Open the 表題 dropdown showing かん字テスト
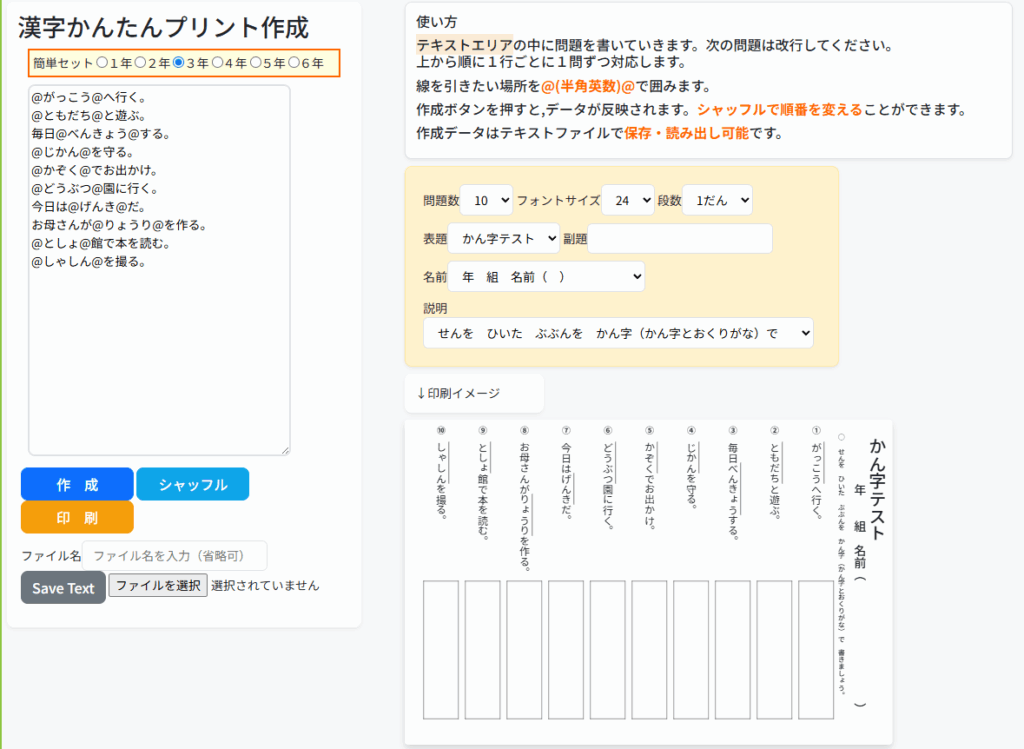Viewport: 1024px width, 749px height. [504, 239]
